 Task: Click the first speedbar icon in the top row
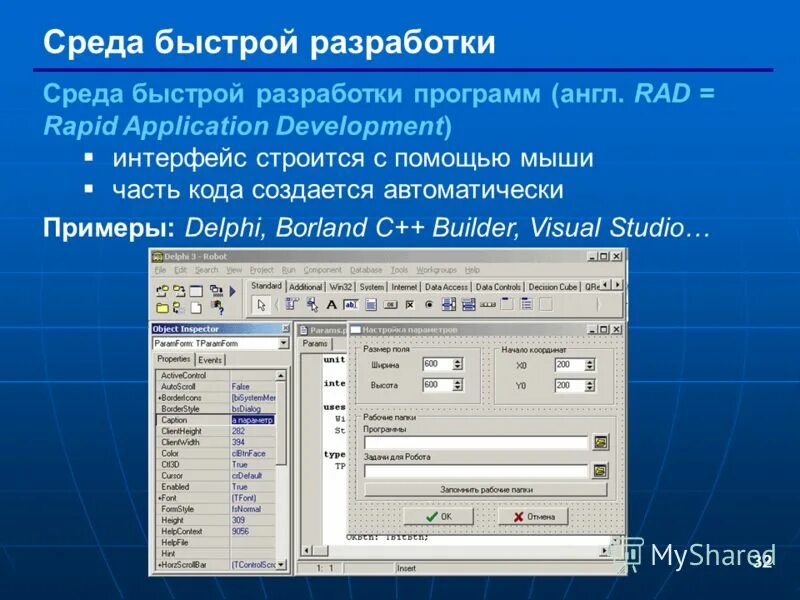click(162, 291)
